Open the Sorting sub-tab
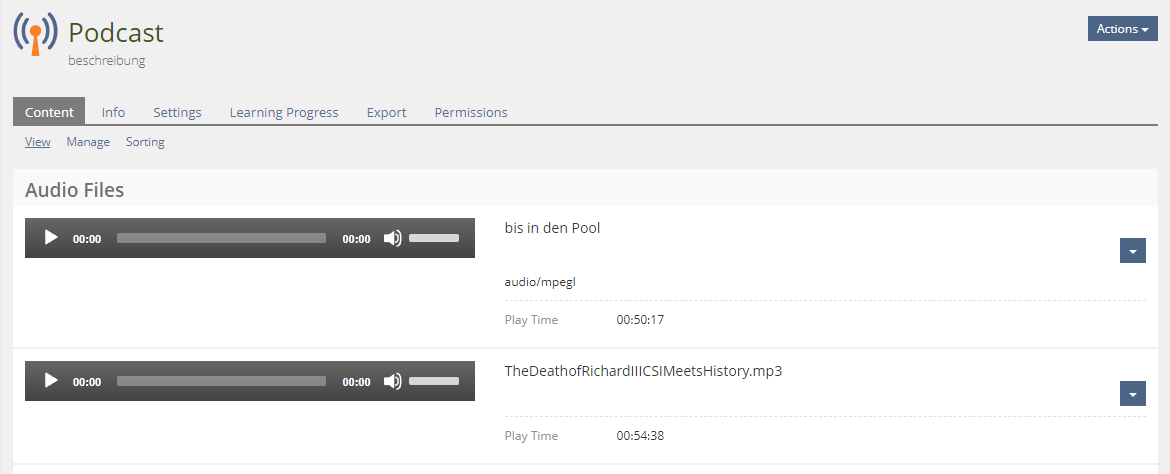The width and height of the screenshot is (1170, 474). pos(145,142)
